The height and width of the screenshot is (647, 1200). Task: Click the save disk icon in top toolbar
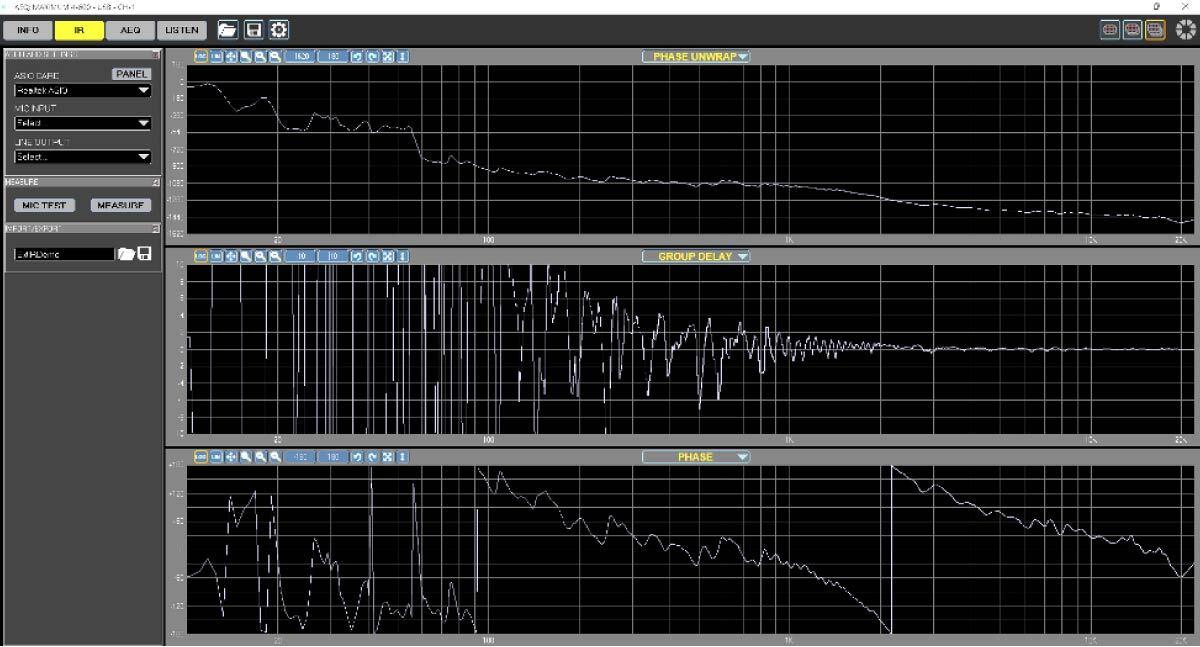(x=254, y=30)
